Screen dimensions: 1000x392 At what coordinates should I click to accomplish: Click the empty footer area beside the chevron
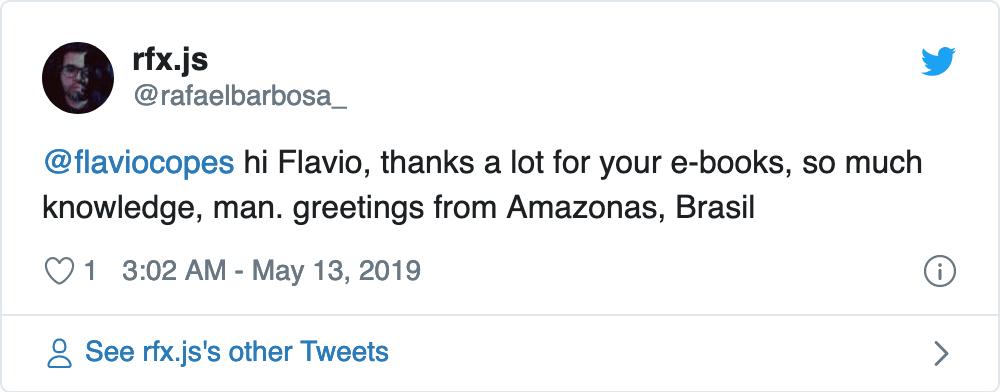(x=657, y=353)
